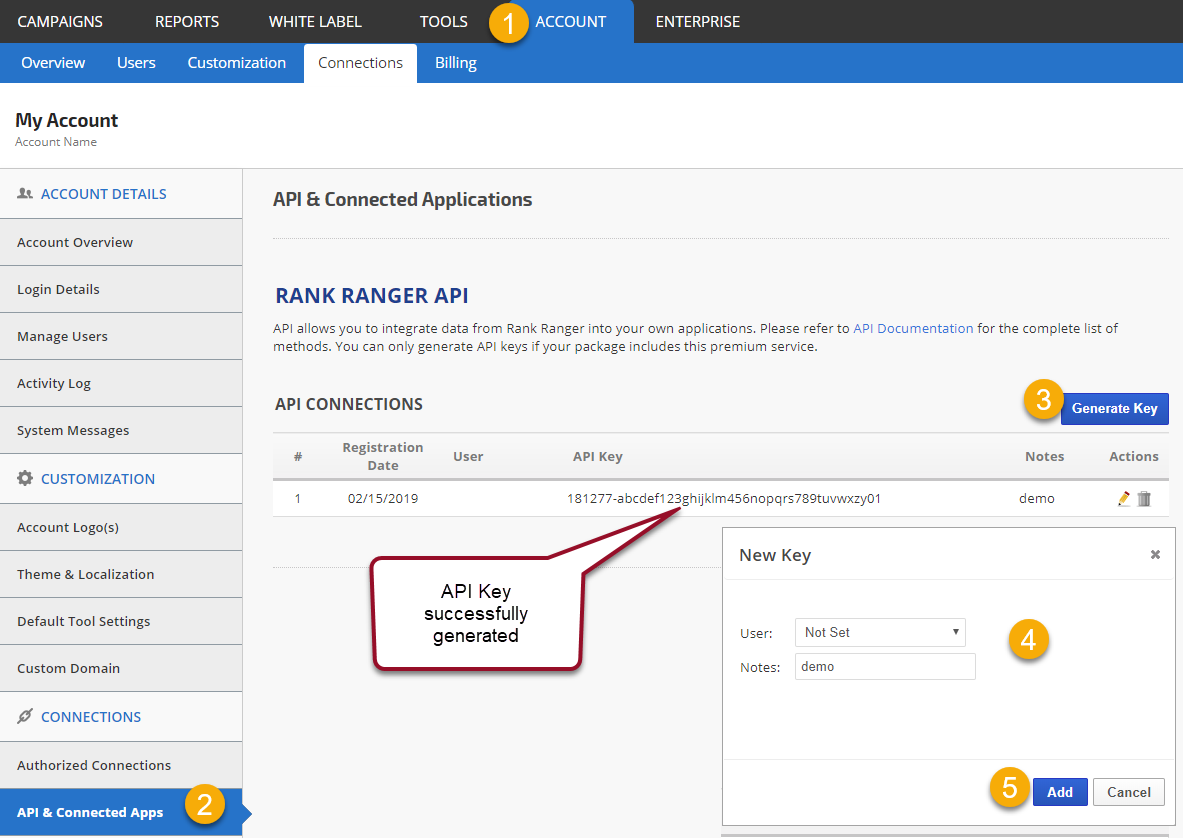Click the Connections link icon in sidebar

[25, 716]
